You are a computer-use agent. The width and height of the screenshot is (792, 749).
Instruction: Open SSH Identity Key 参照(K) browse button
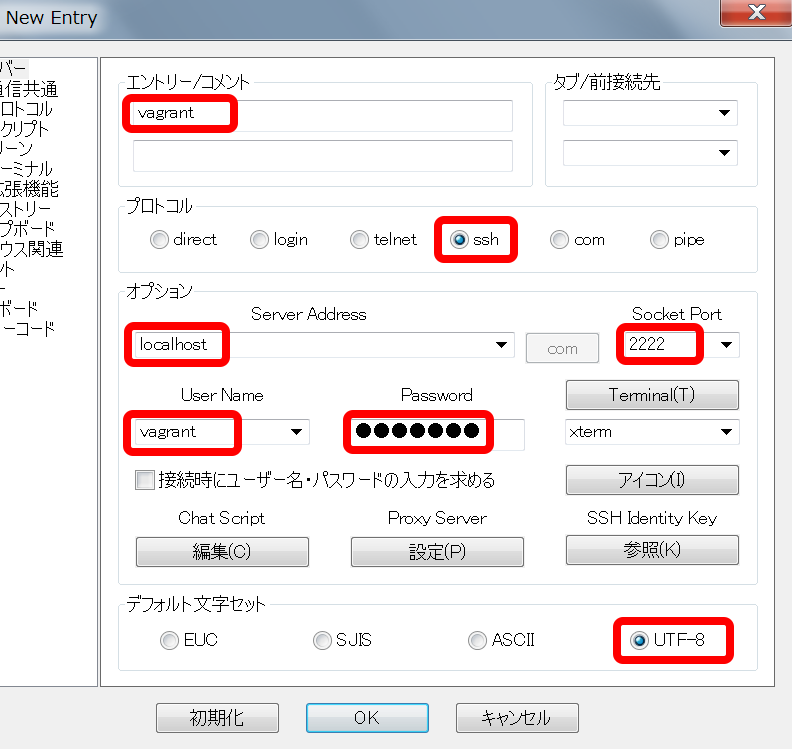pos(652,550)
